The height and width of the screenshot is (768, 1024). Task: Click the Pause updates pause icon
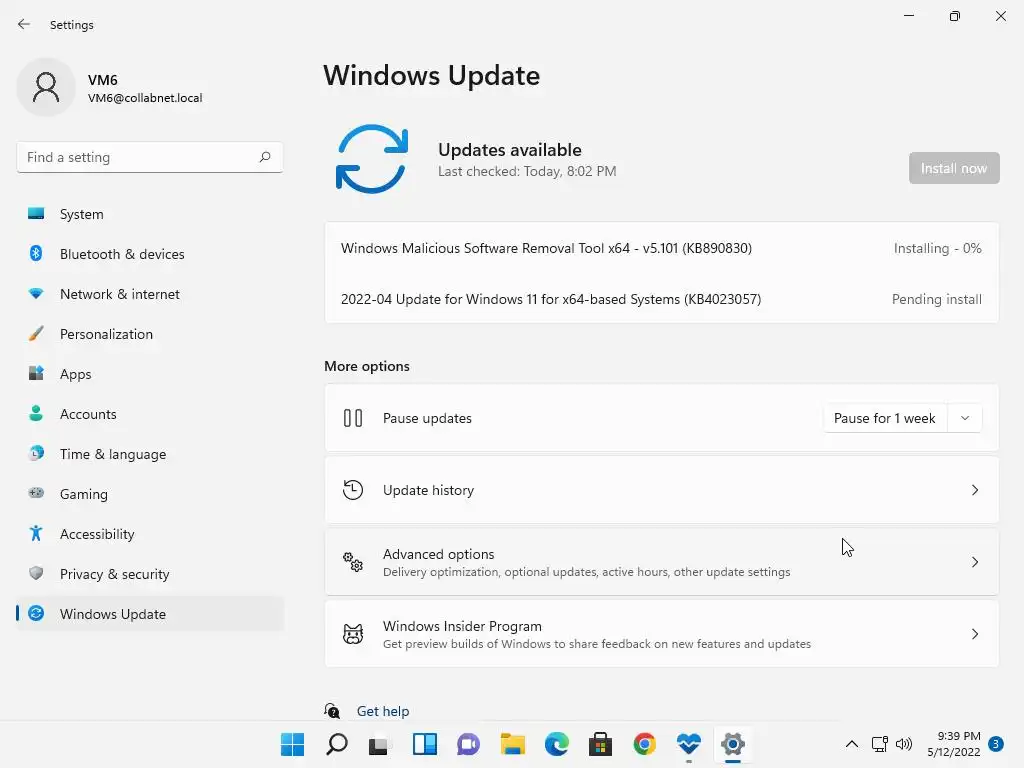pyautogui.click(x=353, y=418)
